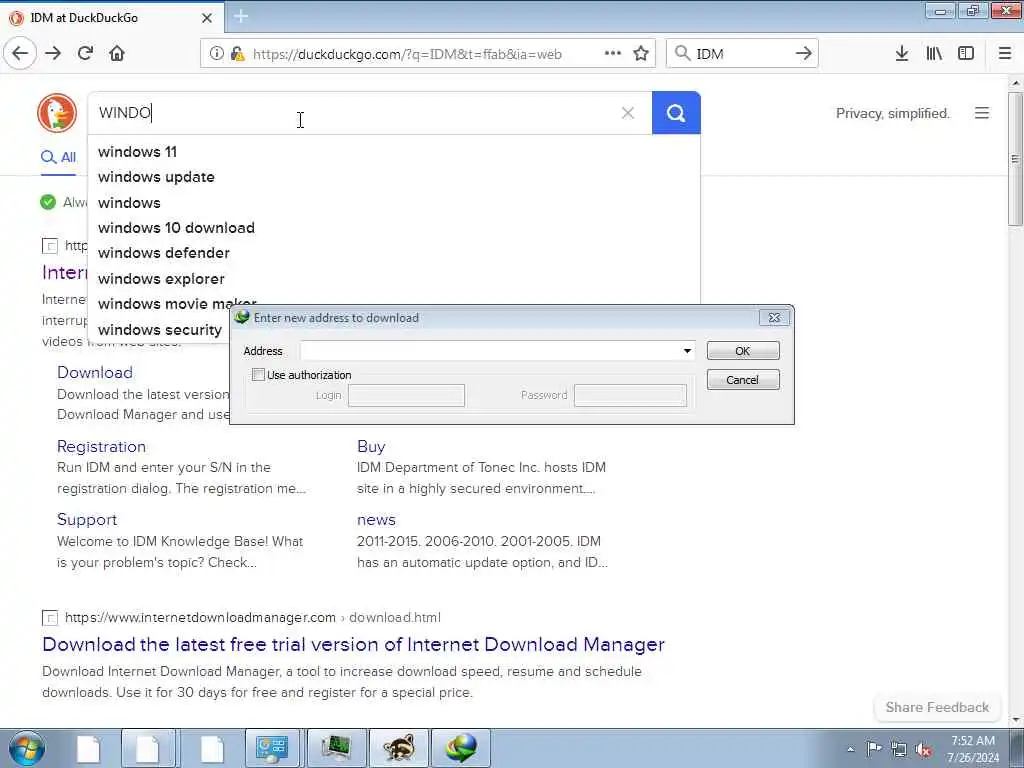Click Cancel in the download dialog
Screen dimensions: 1024x768
pos(743,379)
